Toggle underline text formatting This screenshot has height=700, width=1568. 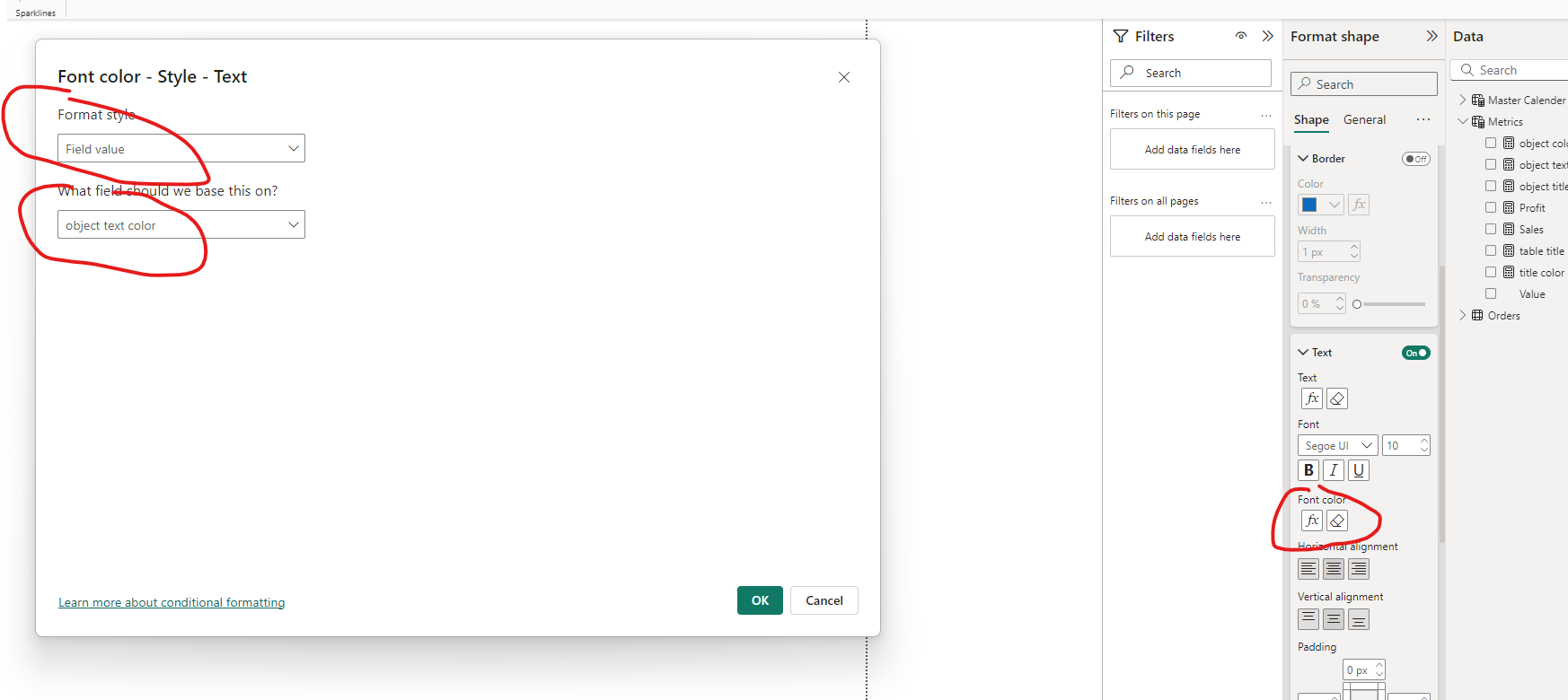click(1359, 470)
